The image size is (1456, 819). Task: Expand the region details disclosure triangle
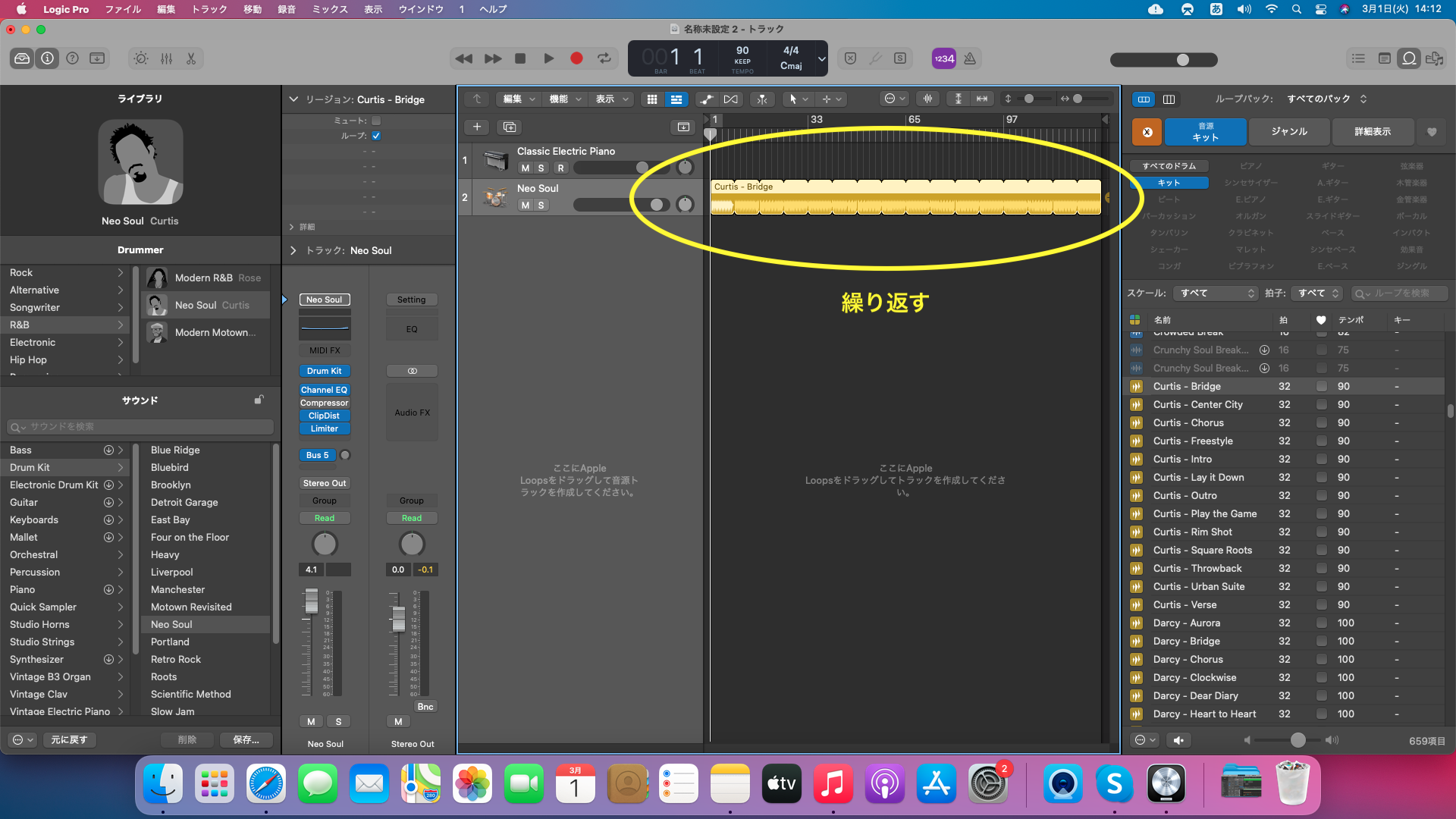[x=292, y=227]
